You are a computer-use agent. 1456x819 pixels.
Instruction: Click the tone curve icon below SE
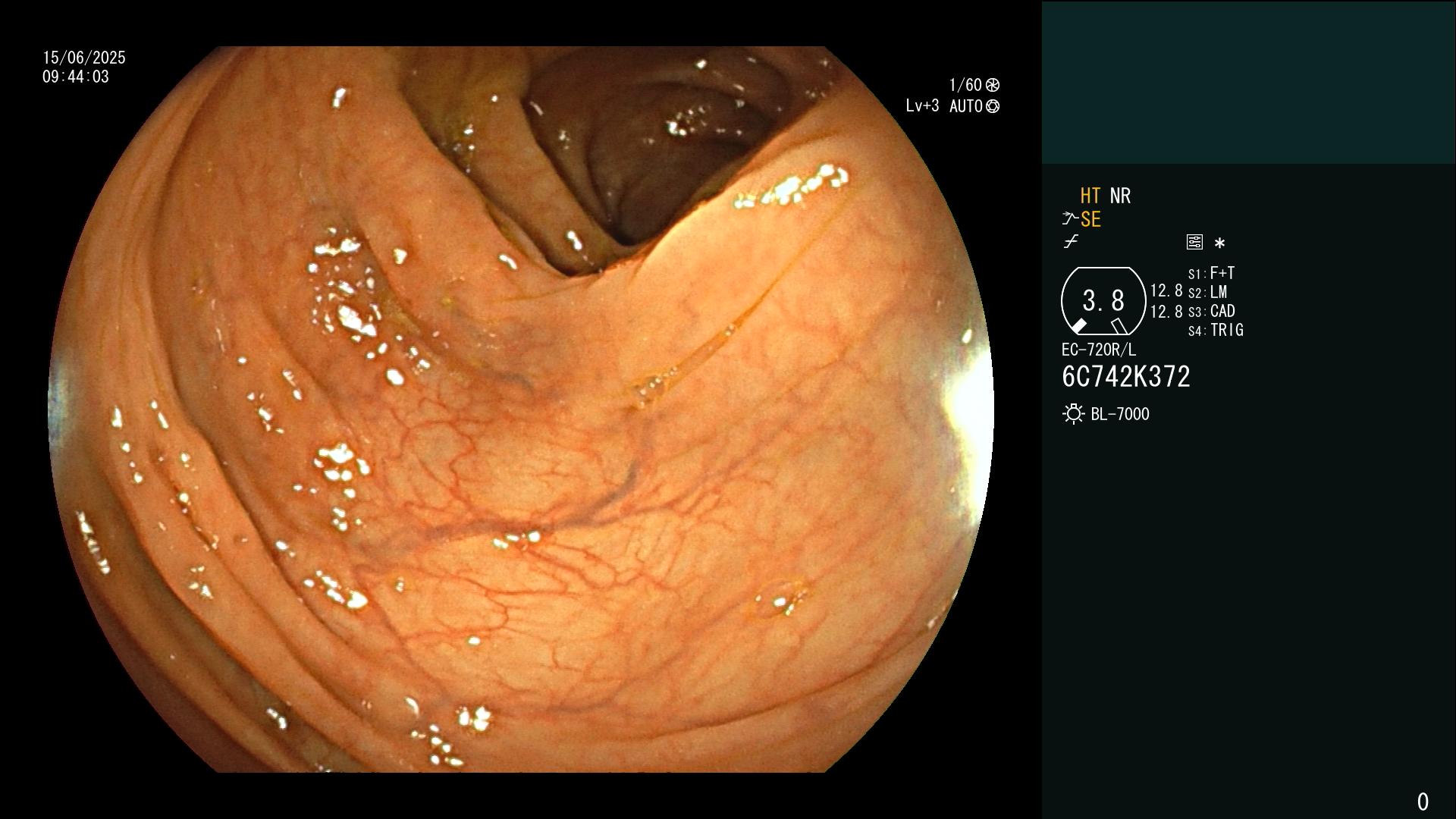point(1071,242)
